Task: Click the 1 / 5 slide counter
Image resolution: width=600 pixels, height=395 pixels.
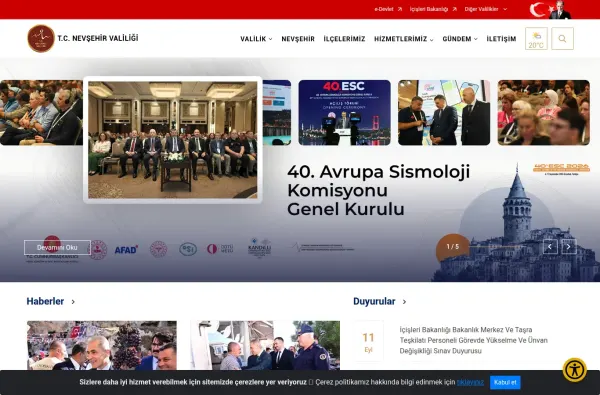Action: (453, 247)
